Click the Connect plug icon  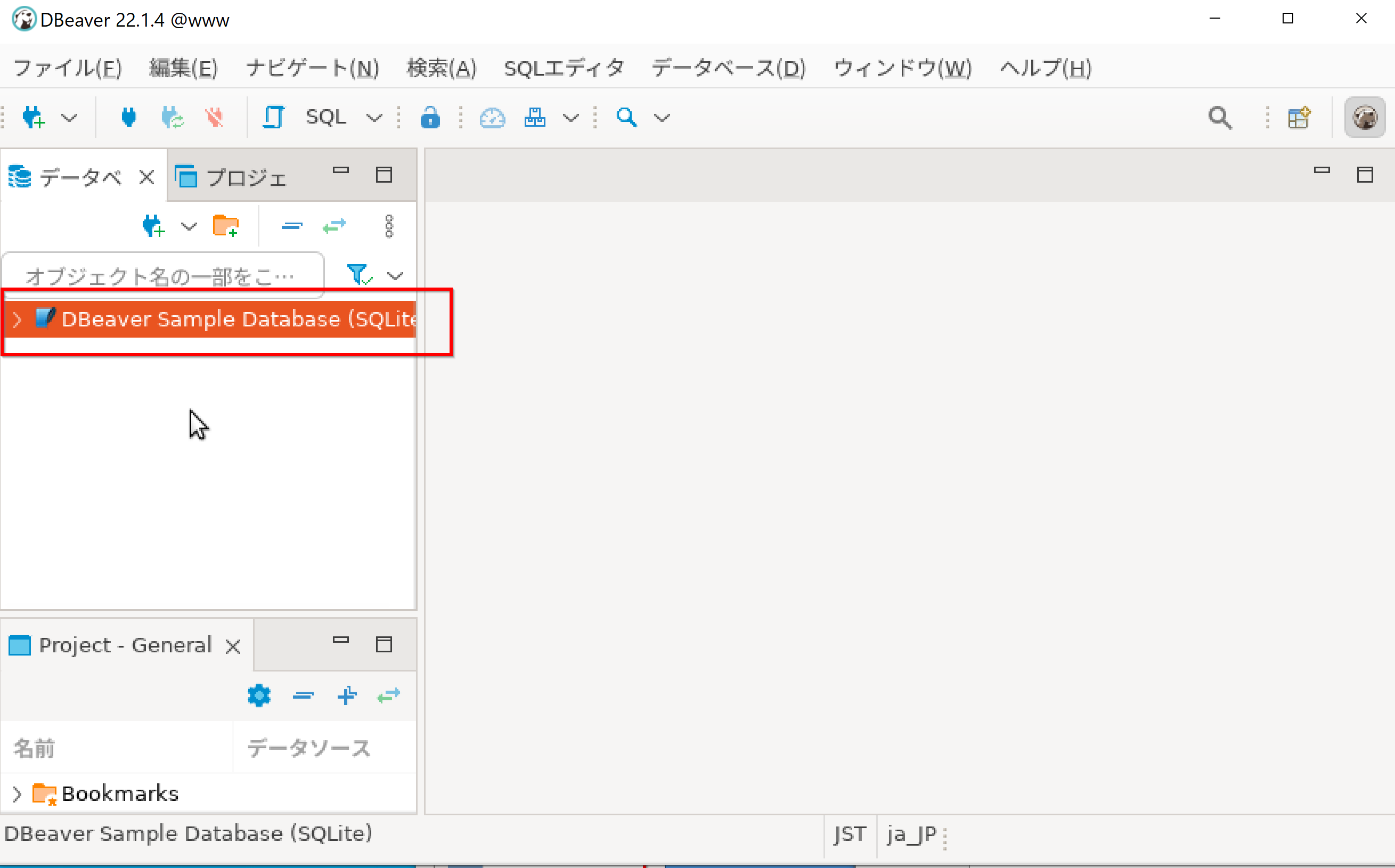(128, 117)
